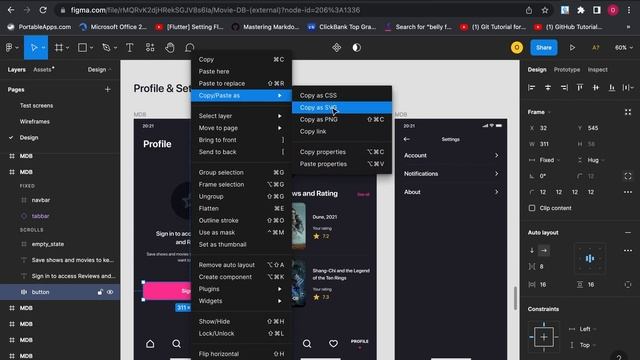Switch to the Prototype tab
Image resolution: width=640 pixels, height=360 pixels.
click(x=567, y=70)
